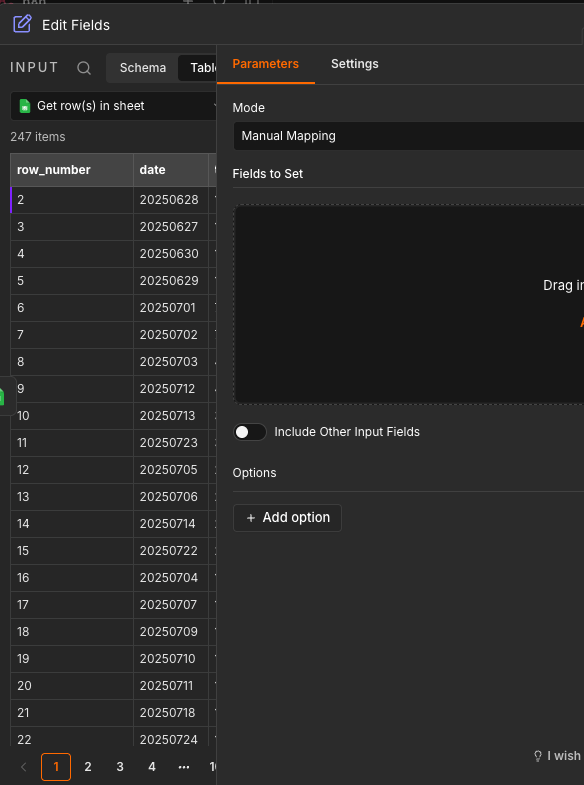The image size is (584, 785).
Task: Select the Parameters tab
Action: point(265,64)
